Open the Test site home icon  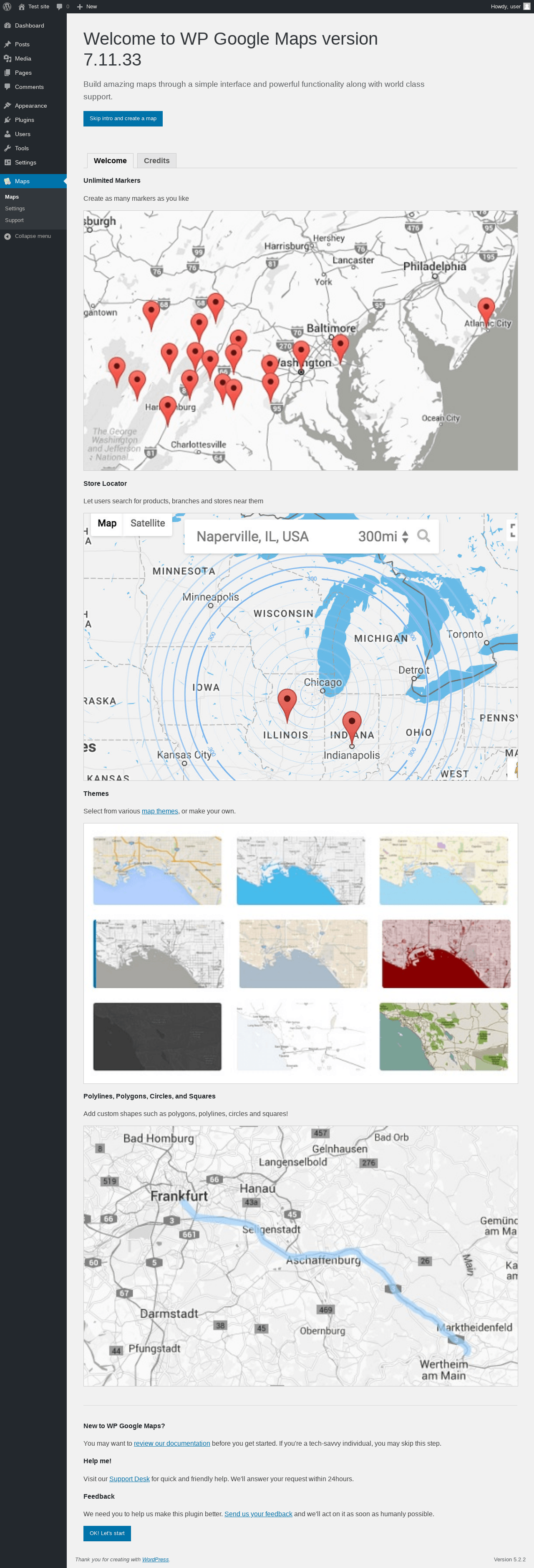click(x=21, y=7)
